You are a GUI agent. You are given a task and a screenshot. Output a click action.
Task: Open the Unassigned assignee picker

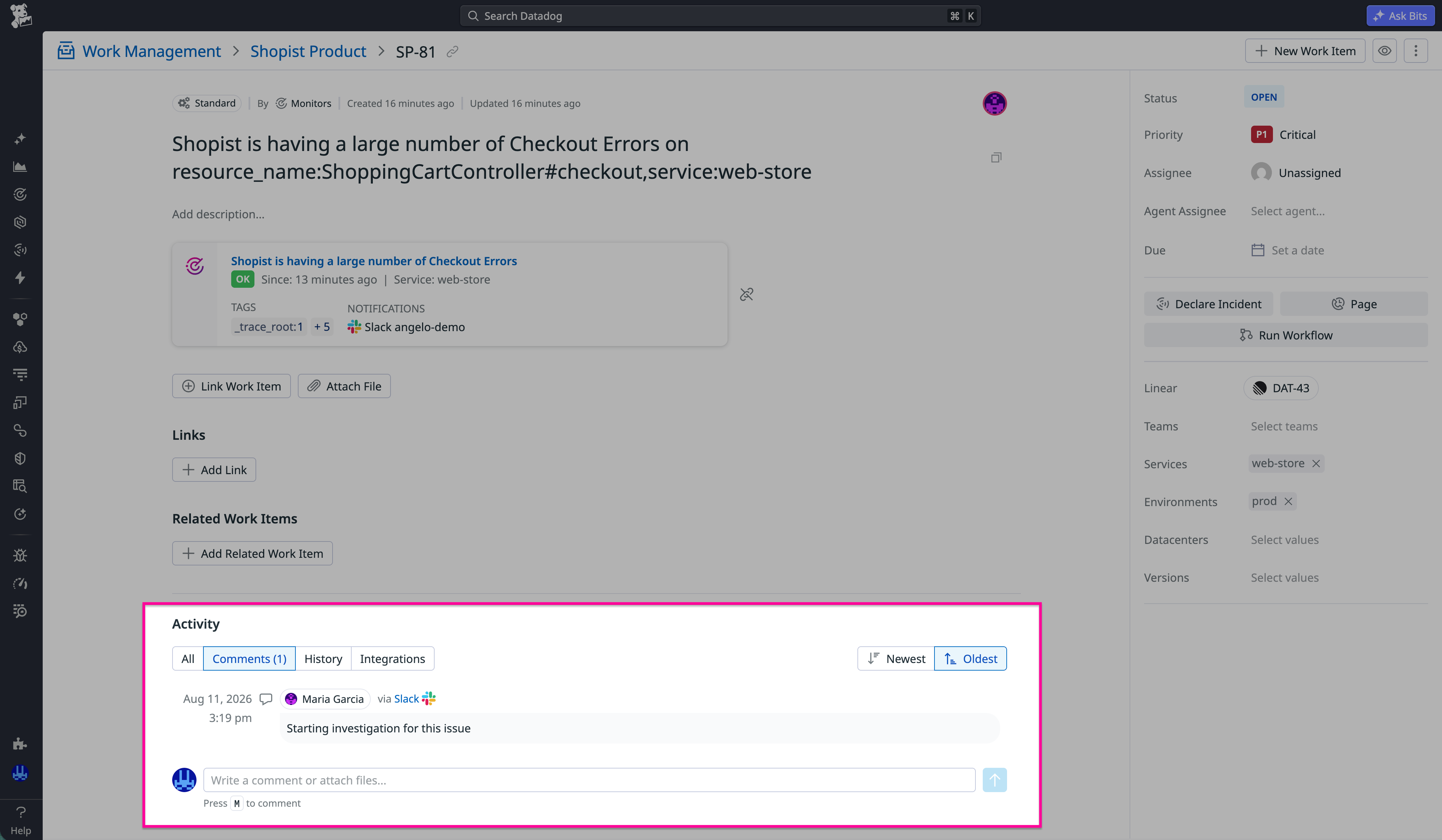(1296, 172)
